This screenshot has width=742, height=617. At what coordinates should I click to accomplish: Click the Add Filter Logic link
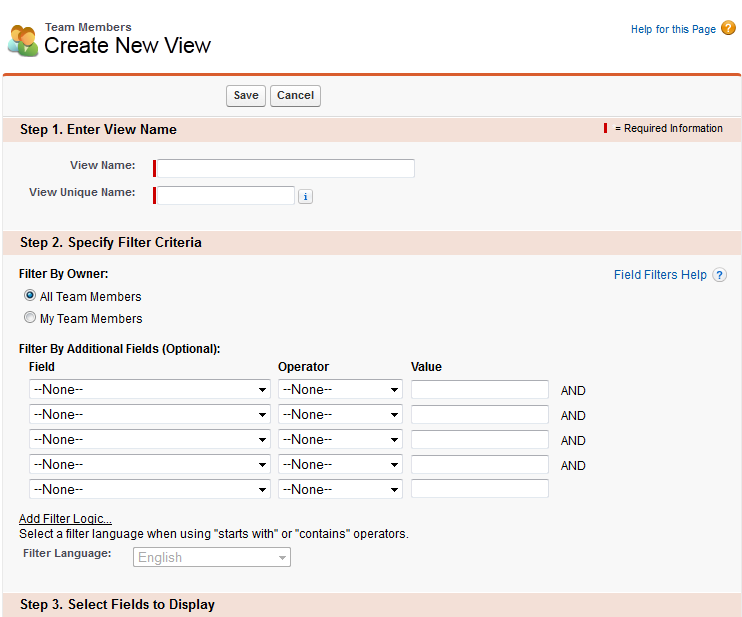[x=65, y=518]
